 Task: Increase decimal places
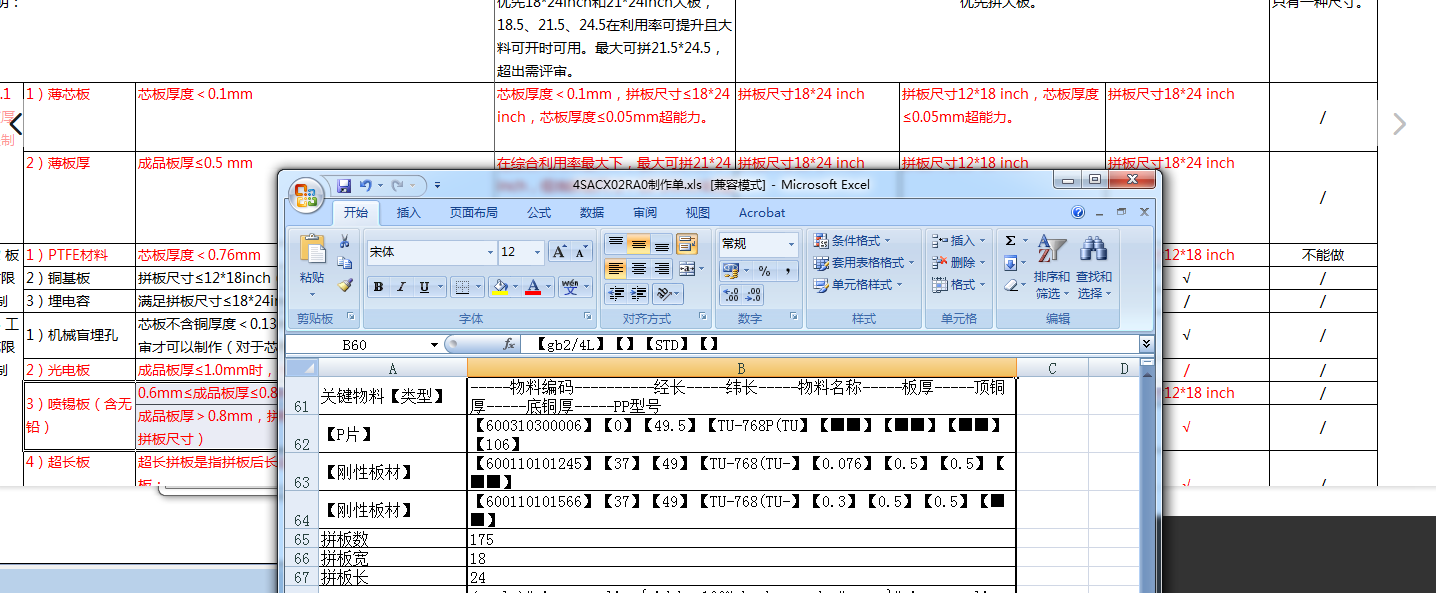coord(730,294)
